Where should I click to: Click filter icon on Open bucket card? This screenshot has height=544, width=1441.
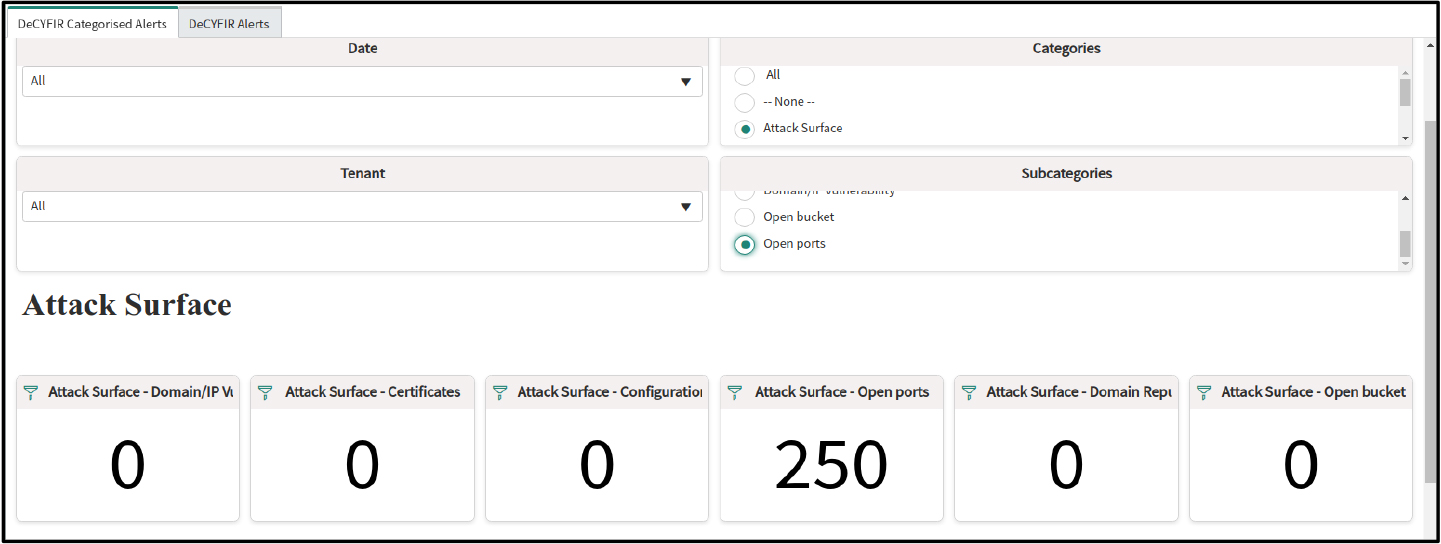(x=1205, y=392)
